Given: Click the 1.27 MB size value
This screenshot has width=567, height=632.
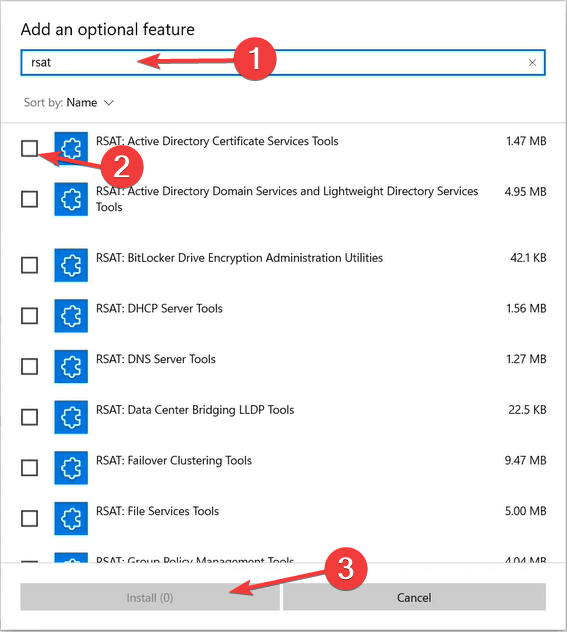Looking at the screenshot, I should 526,359.
